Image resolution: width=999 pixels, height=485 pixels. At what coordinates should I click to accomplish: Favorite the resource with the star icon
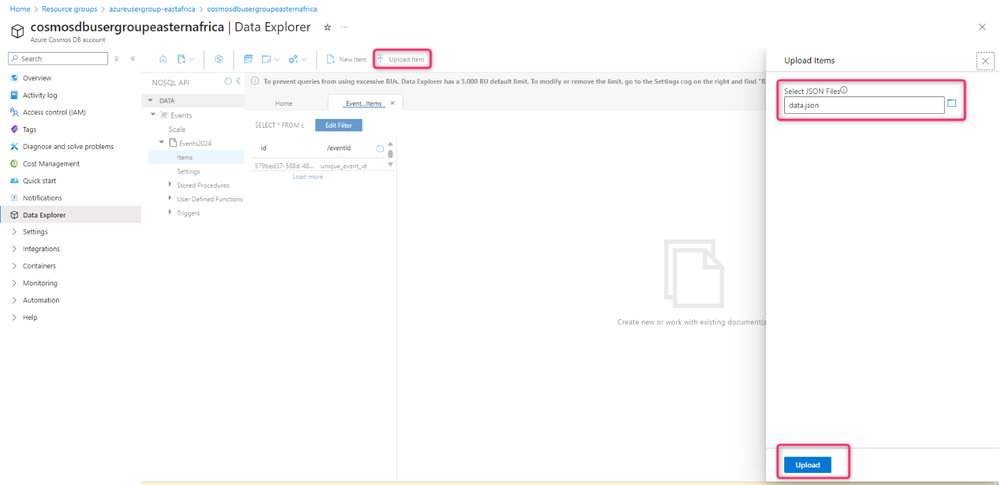(x=327, y=27)
